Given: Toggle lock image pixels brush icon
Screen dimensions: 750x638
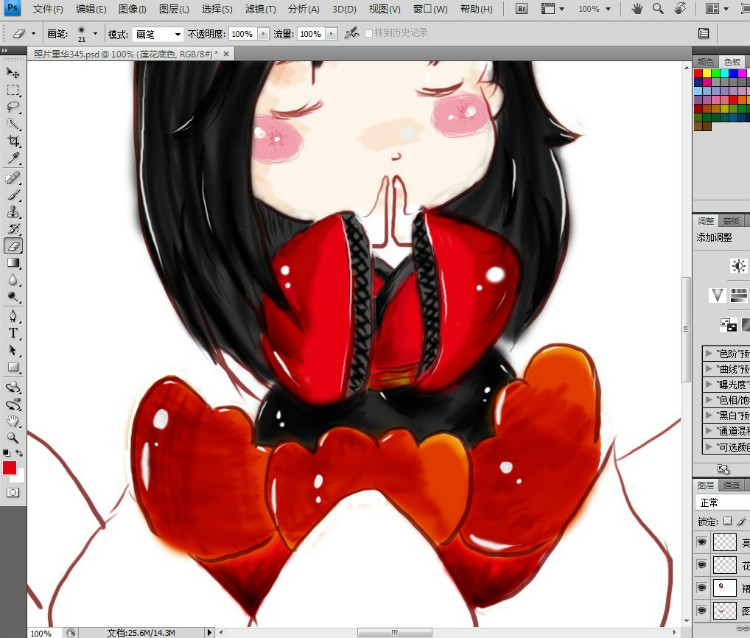Looking at the screenshot, I should pos(741,521).
